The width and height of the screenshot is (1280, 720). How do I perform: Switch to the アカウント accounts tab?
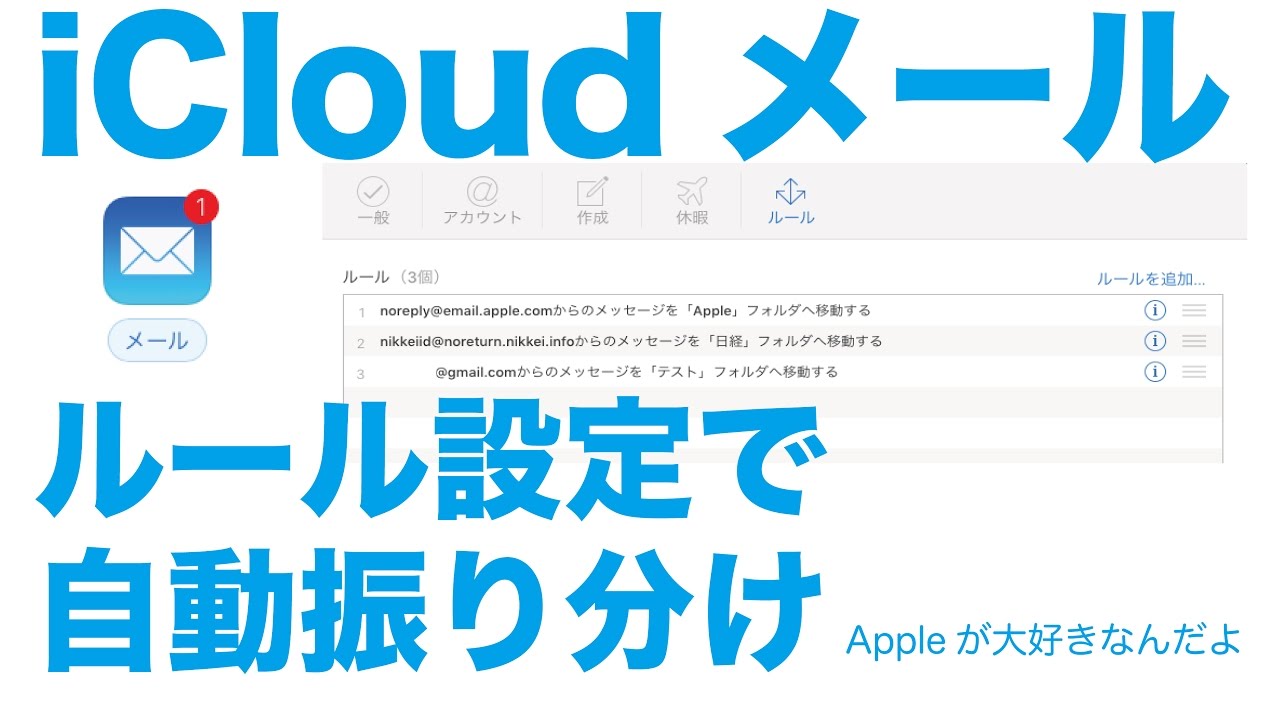coord(482,201)
